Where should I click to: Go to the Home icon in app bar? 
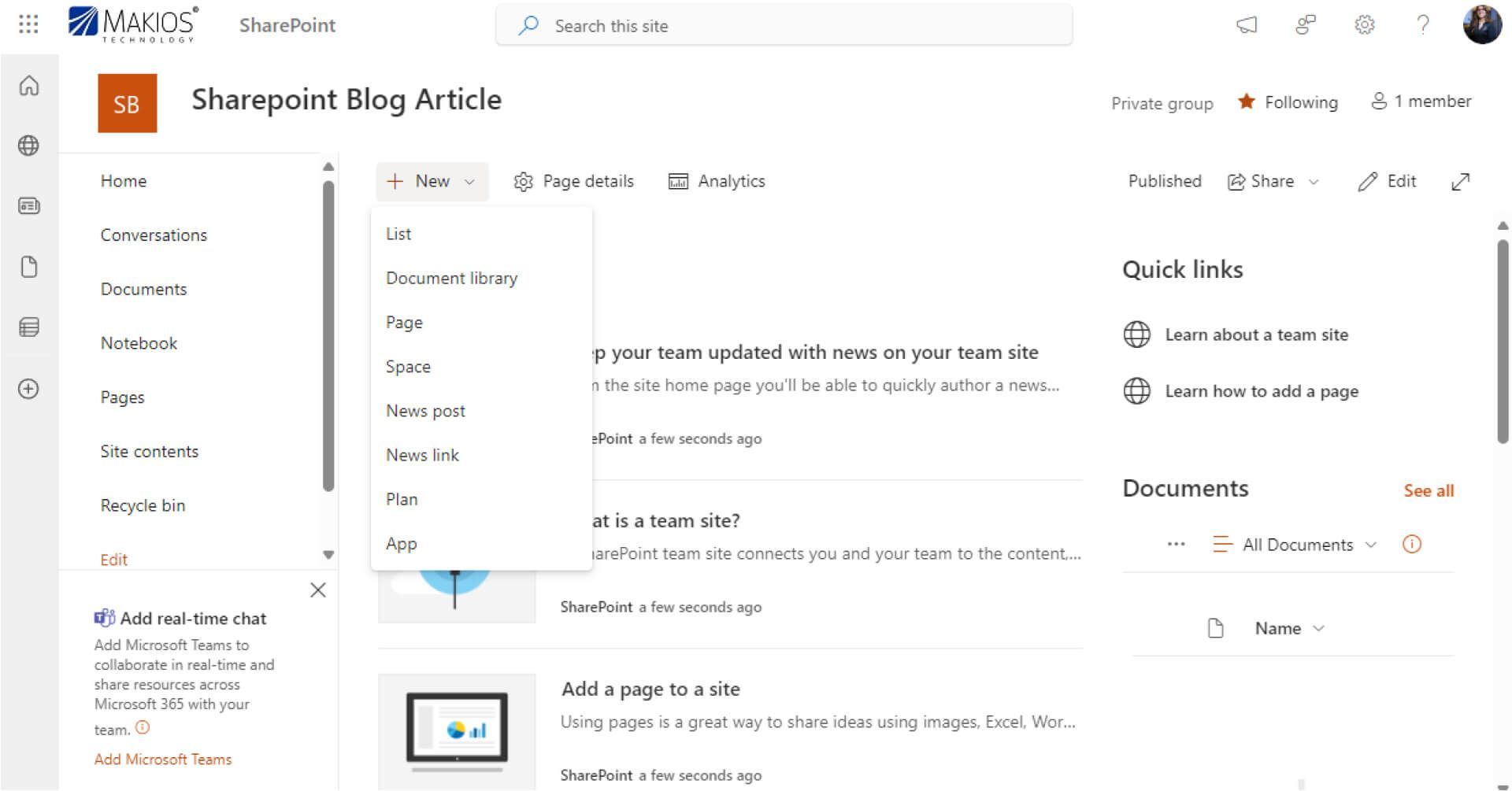(x=29, y=85)
